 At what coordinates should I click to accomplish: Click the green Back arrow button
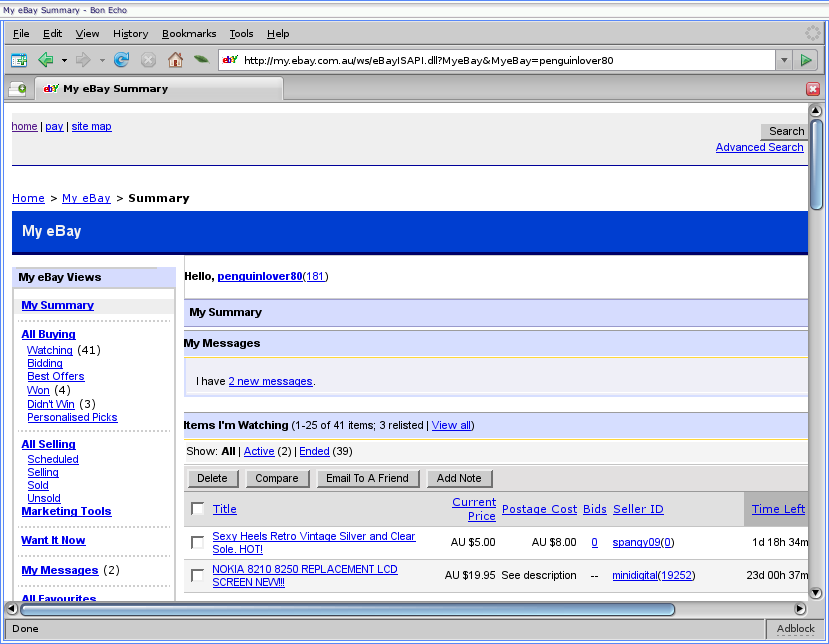click(x=46, y=60)
